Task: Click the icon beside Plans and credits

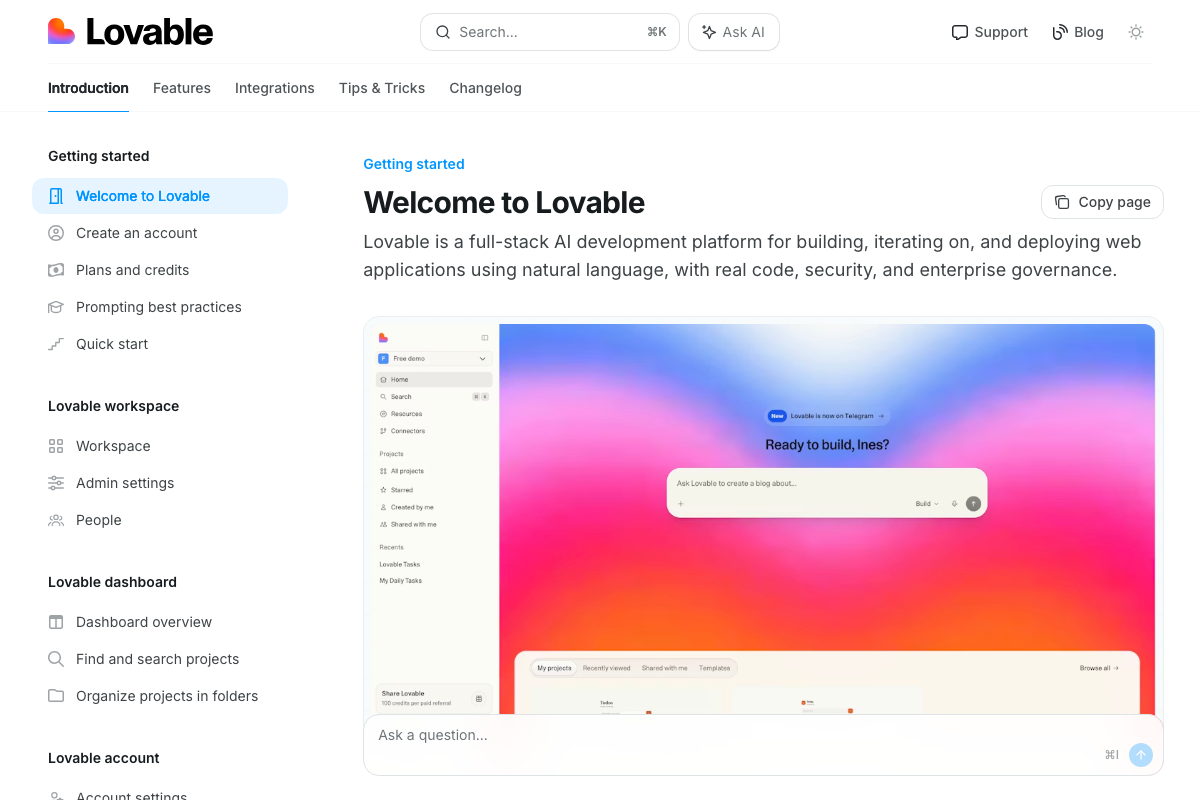Action: coord(56,270)
